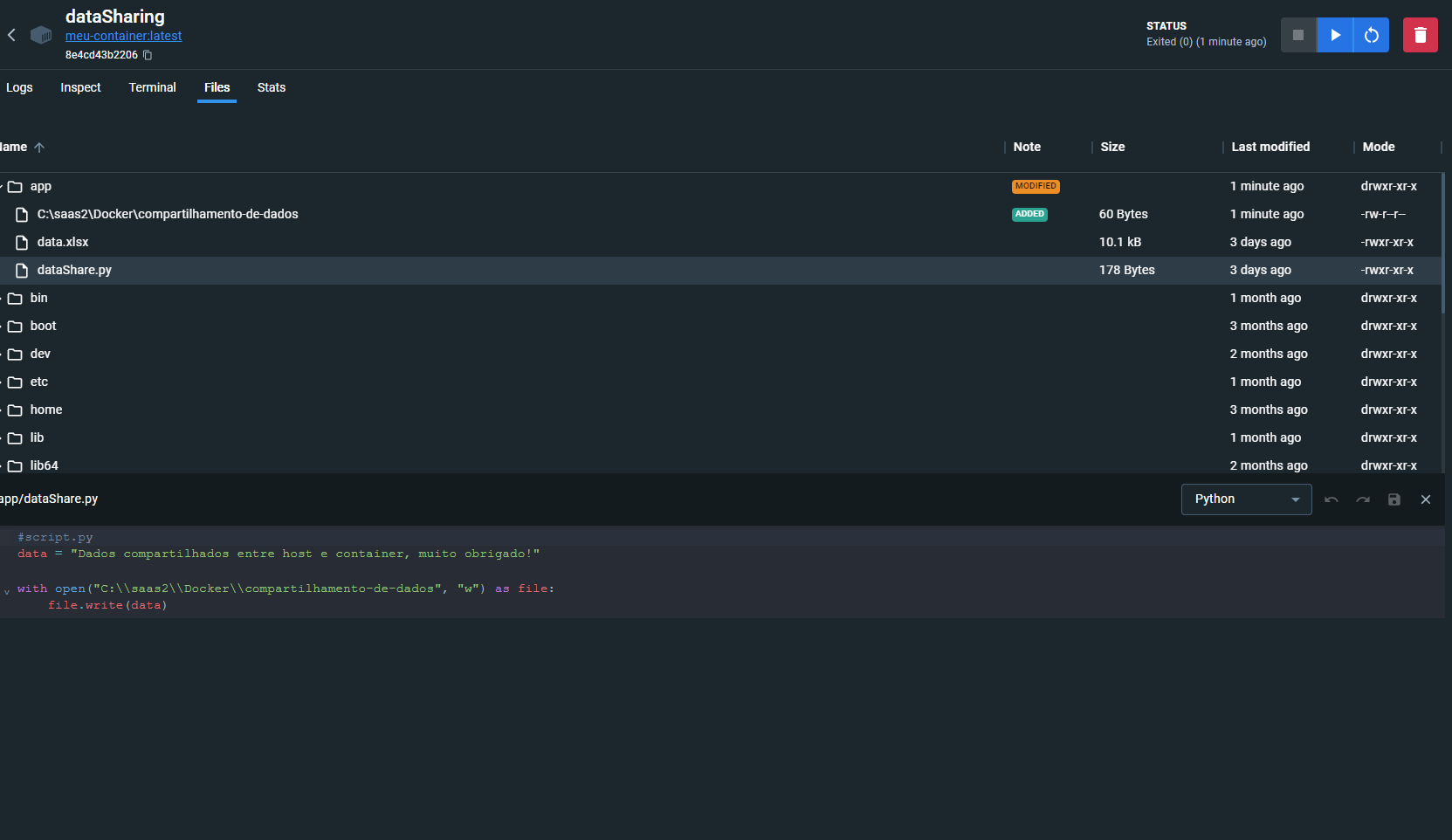Stop the container with the square button

1298,35
